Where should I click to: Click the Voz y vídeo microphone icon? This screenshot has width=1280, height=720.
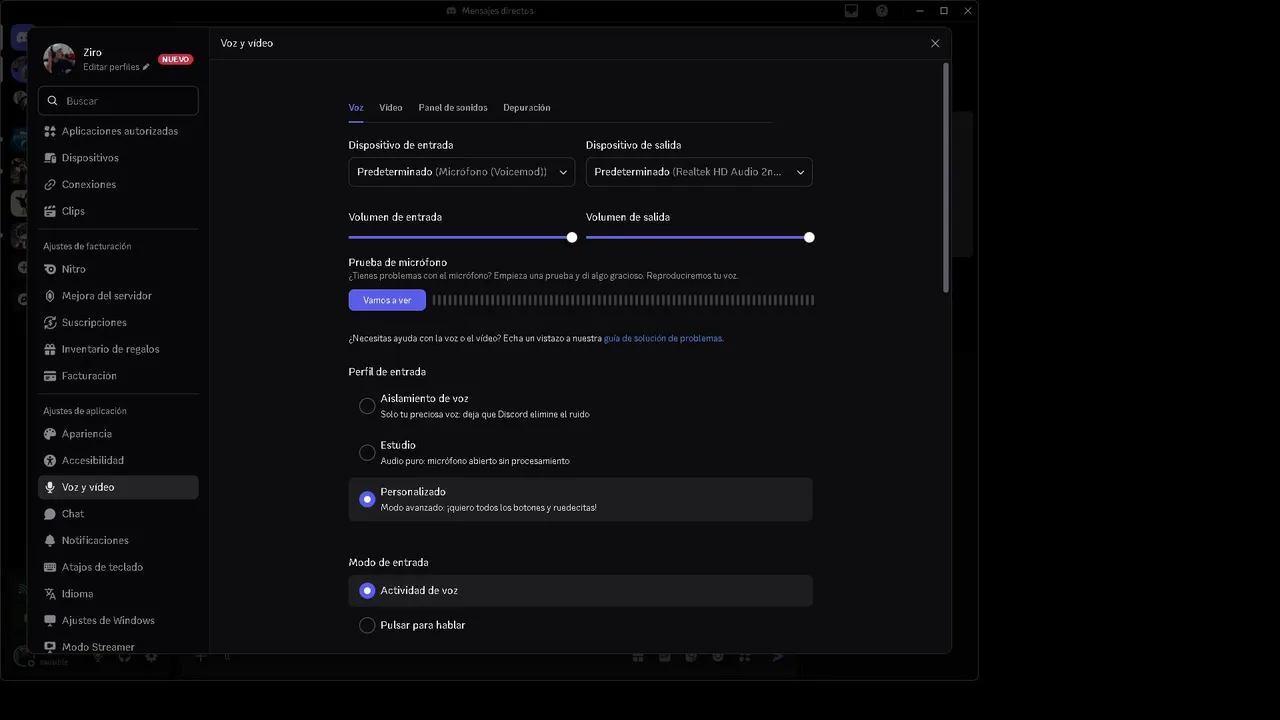pyautogui.click(x=51, y=487)
